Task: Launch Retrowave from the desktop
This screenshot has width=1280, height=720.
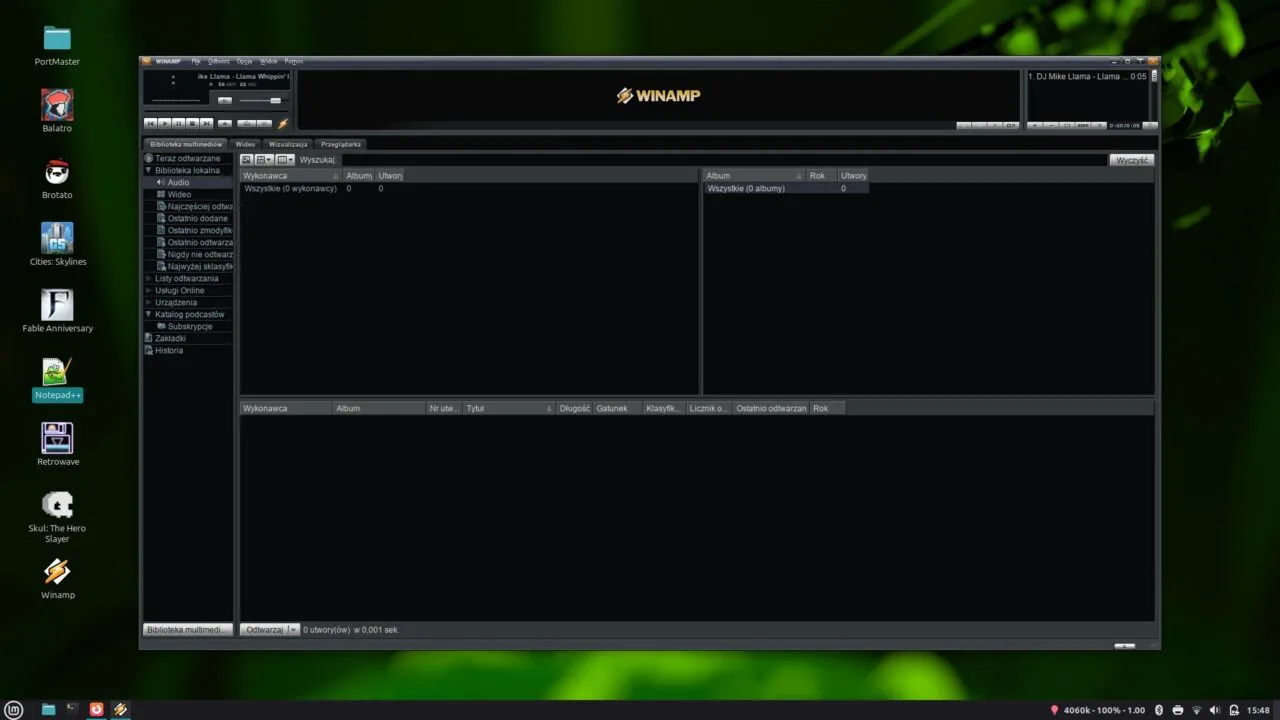Action: pos(57,445)
